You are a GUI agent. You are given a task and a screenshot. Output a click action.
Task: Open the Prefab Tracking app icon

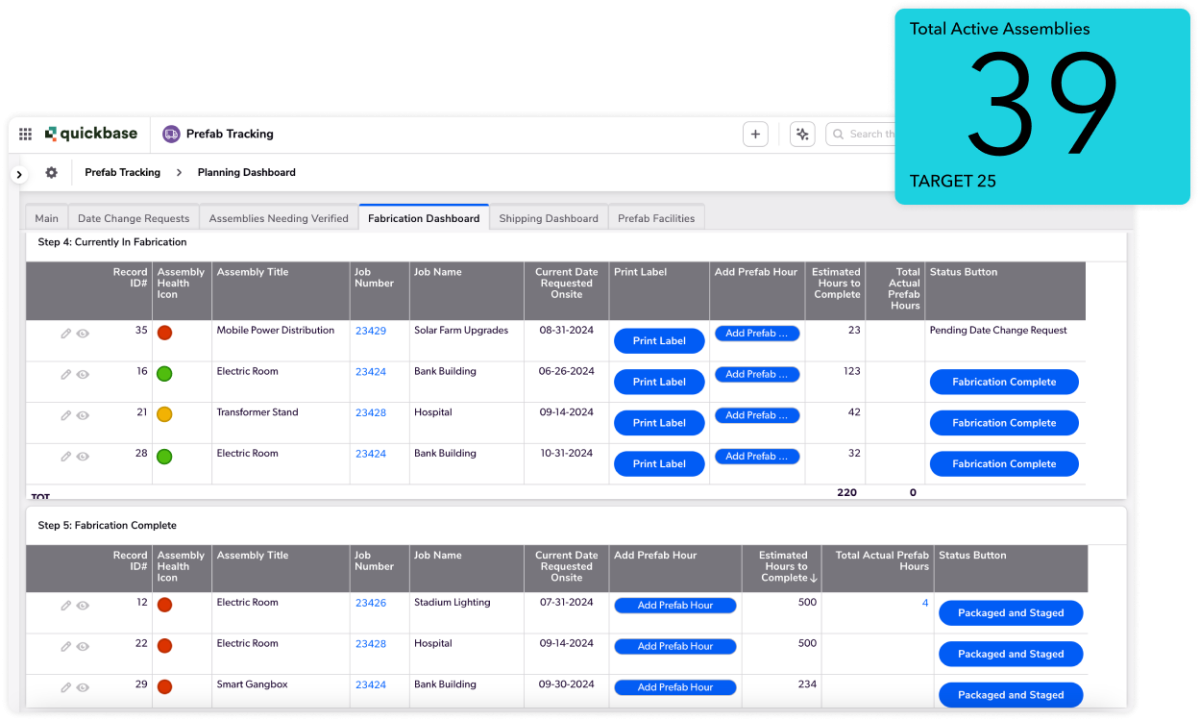pos(170,133)
